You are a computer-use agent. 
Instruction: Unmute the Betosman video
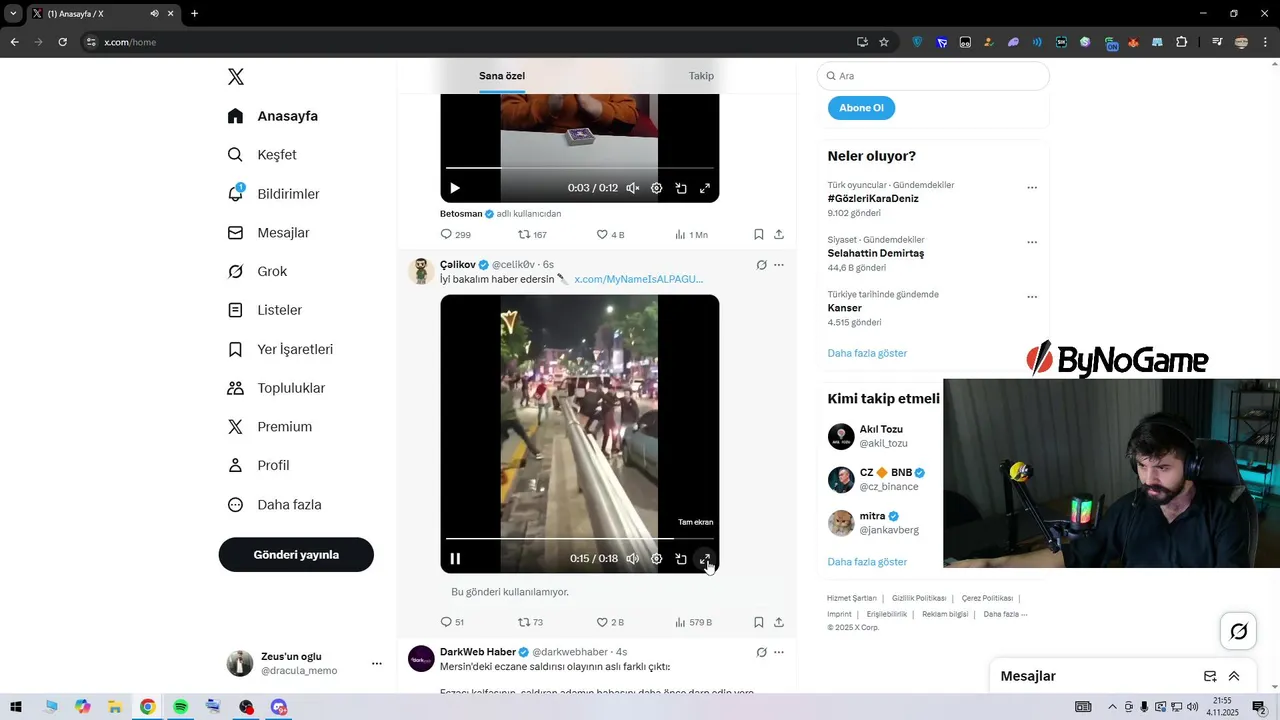[633, 188]
